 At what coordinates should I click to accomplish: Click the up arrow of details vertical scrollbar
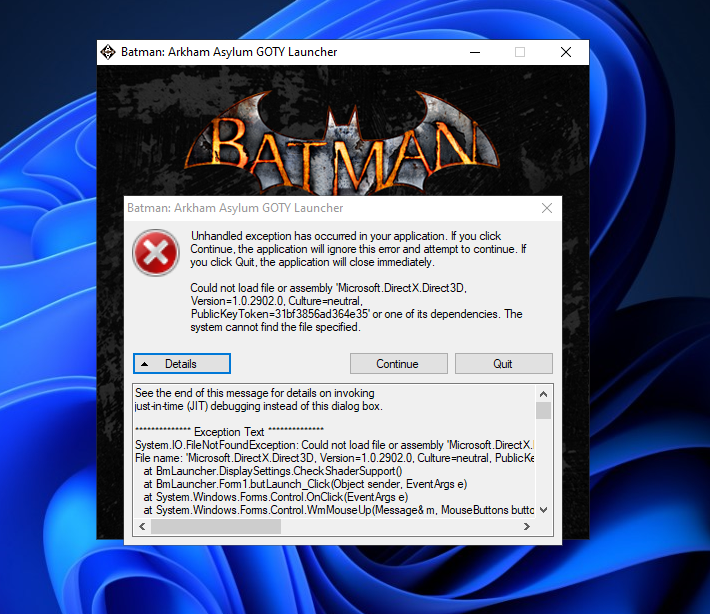pyautogui.click(x=544, y=394)
